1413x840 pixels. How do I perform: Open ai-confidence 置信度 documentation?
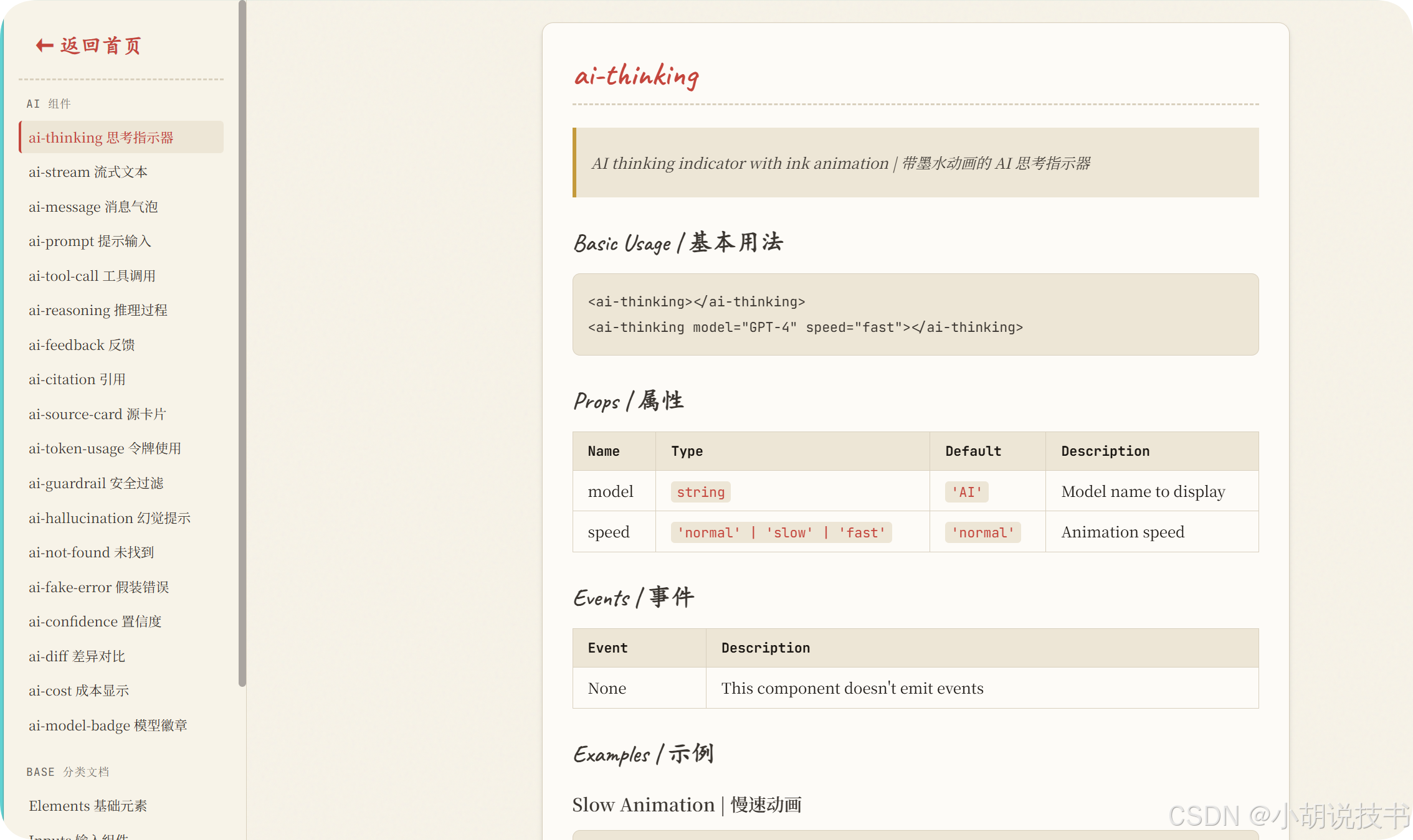95,621
